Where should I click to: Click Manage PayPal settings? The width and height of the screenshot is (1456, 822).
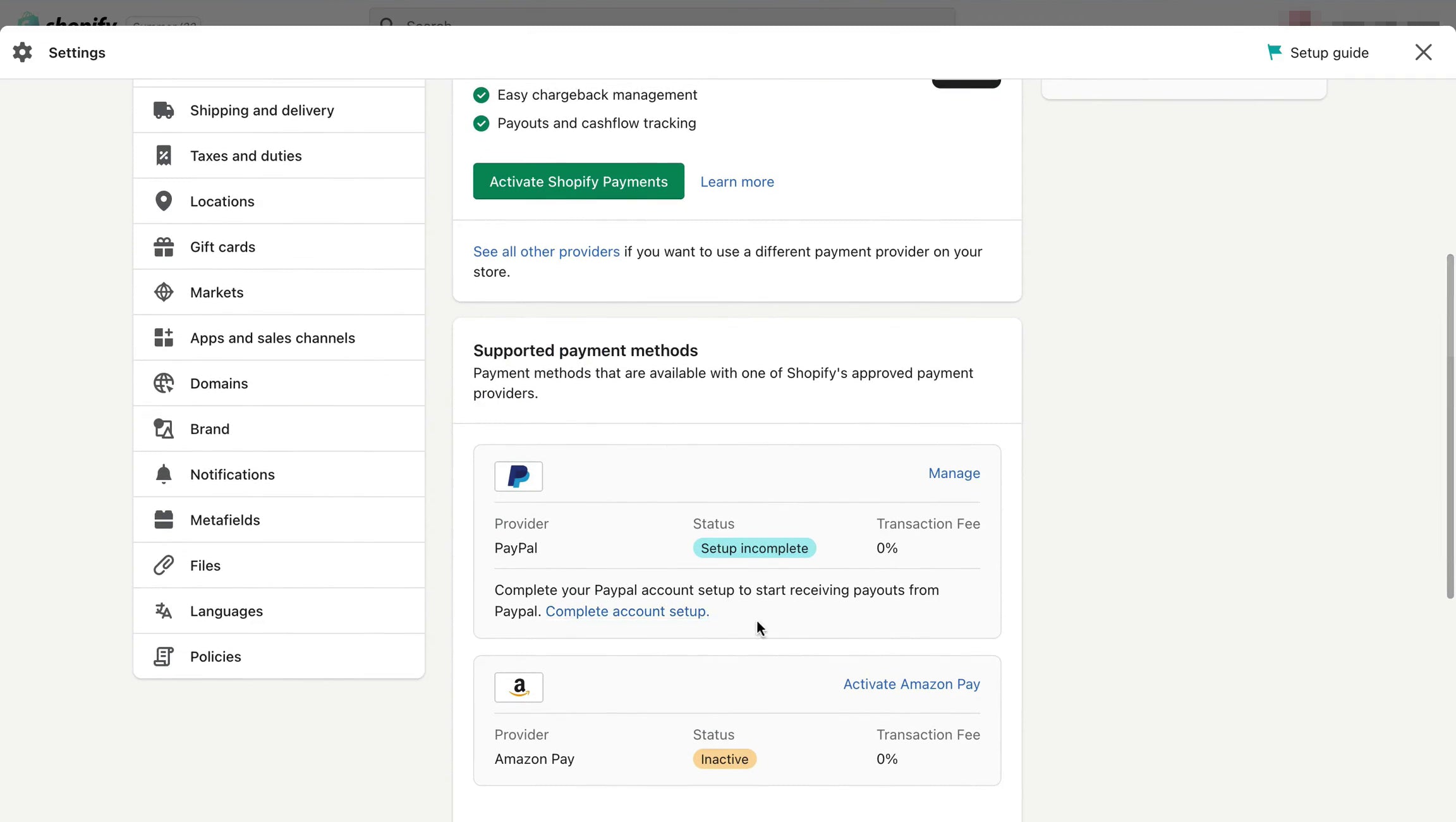click(x=953, y=474)
